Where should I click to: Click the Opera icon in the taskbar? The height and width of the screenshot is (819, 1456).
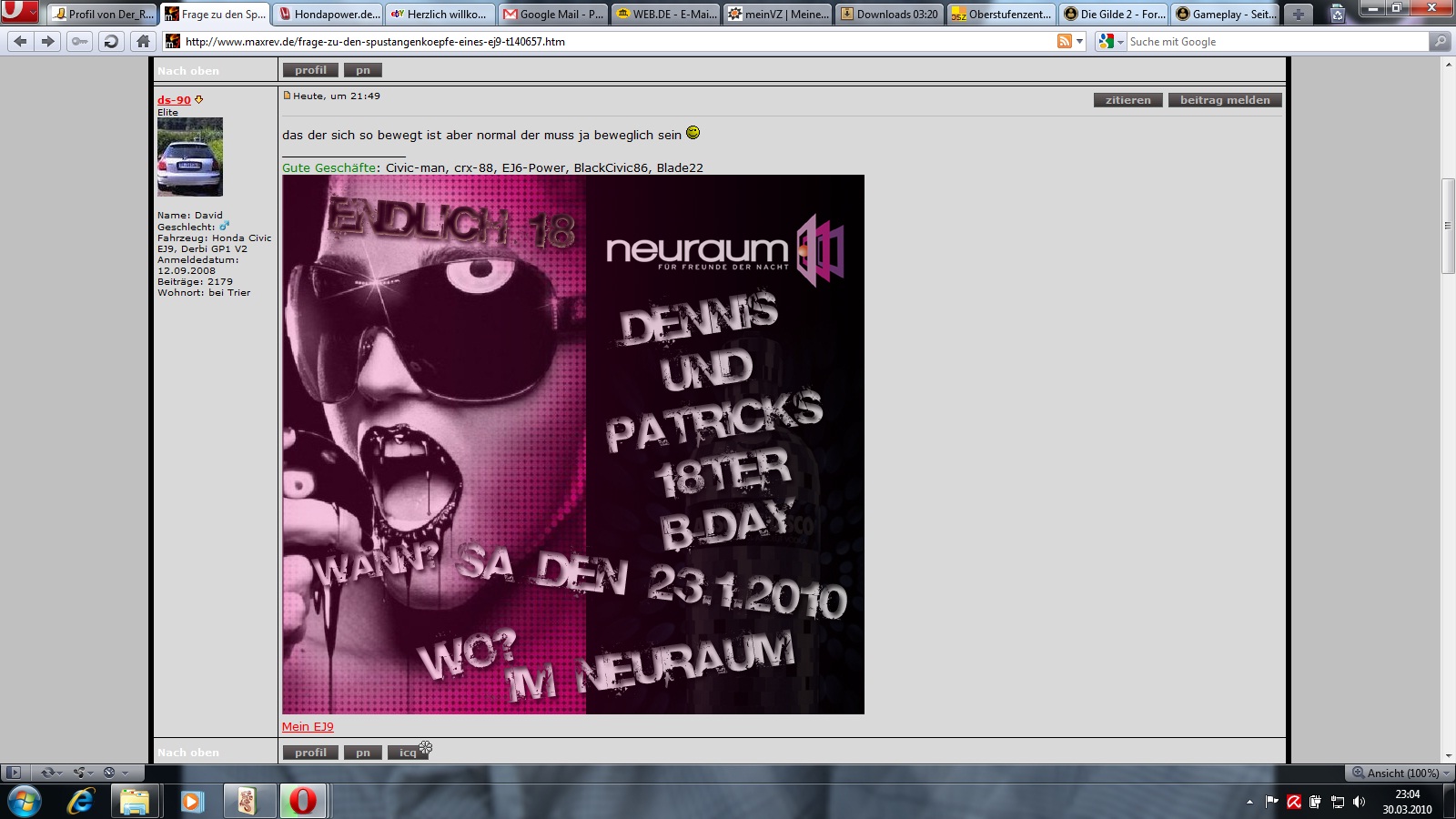[x=303, y=802]
